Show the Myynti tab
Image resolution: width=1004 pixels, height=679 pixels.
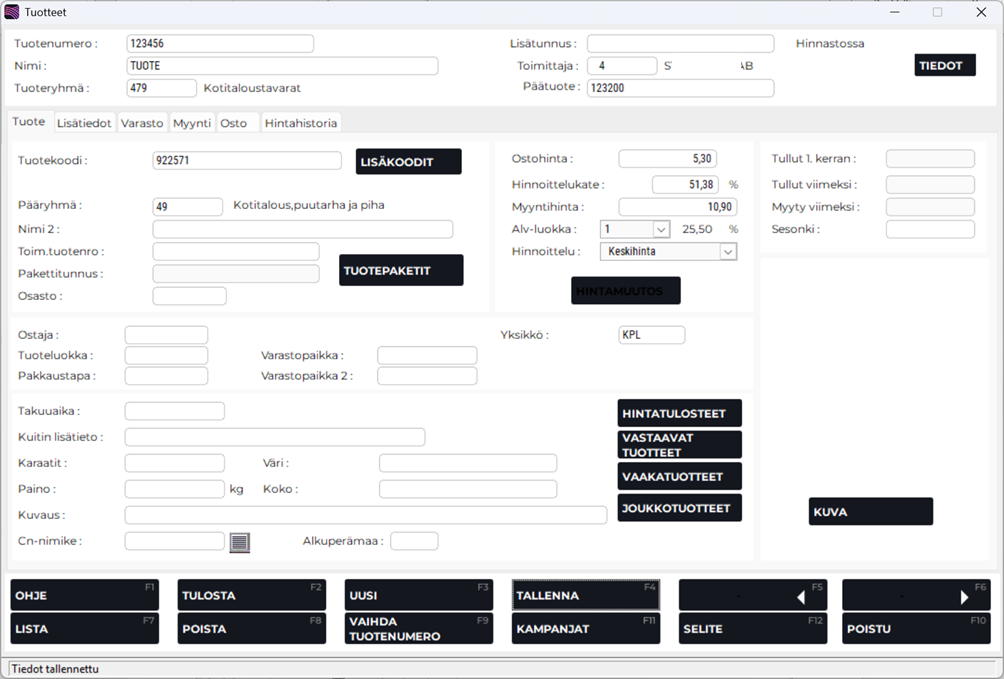pyautogui.click(x=192, y=123)
